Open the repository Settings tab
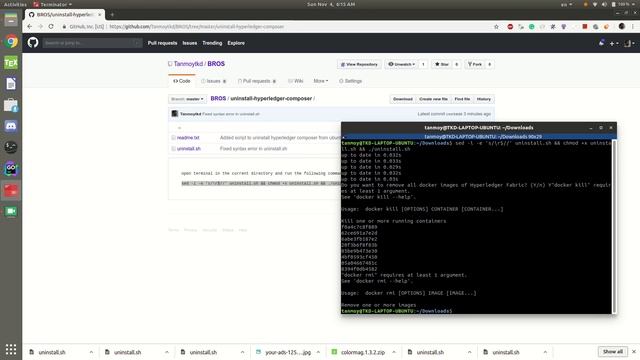The height and width of the screenshot is (360, 640). click(351, 81)
